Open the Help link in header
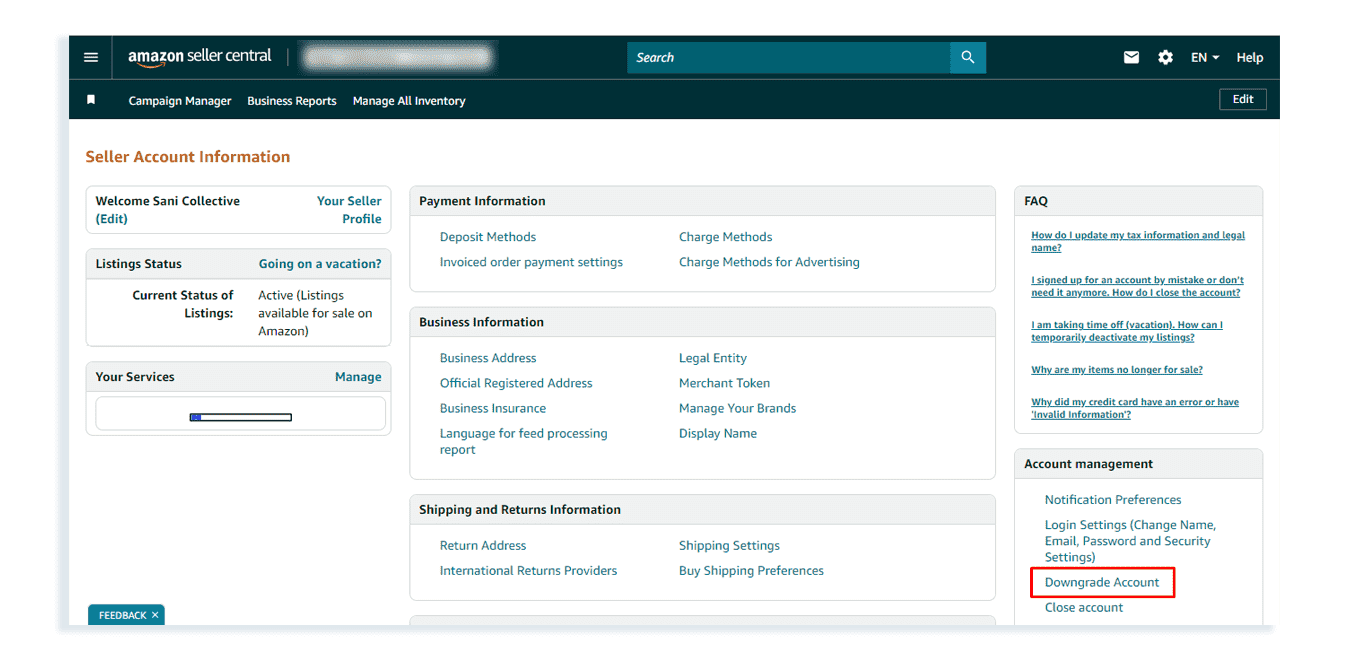Screen dimensions: 1349x659 coord(1249,57)
